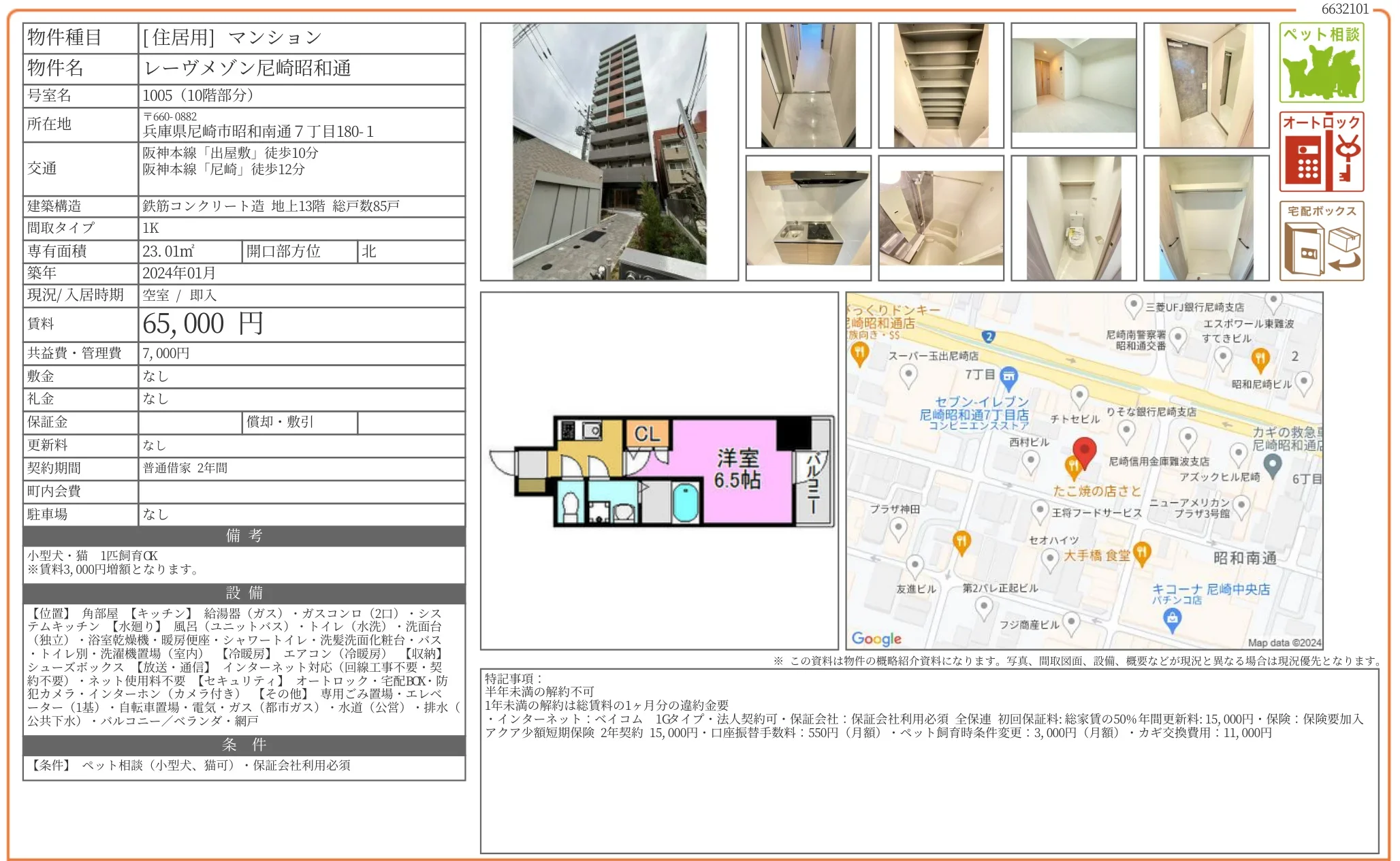Screen dimensions: 1400x861
Task: Open the toilet room photo thumbnail
Action: click(x=1073, y=218)
